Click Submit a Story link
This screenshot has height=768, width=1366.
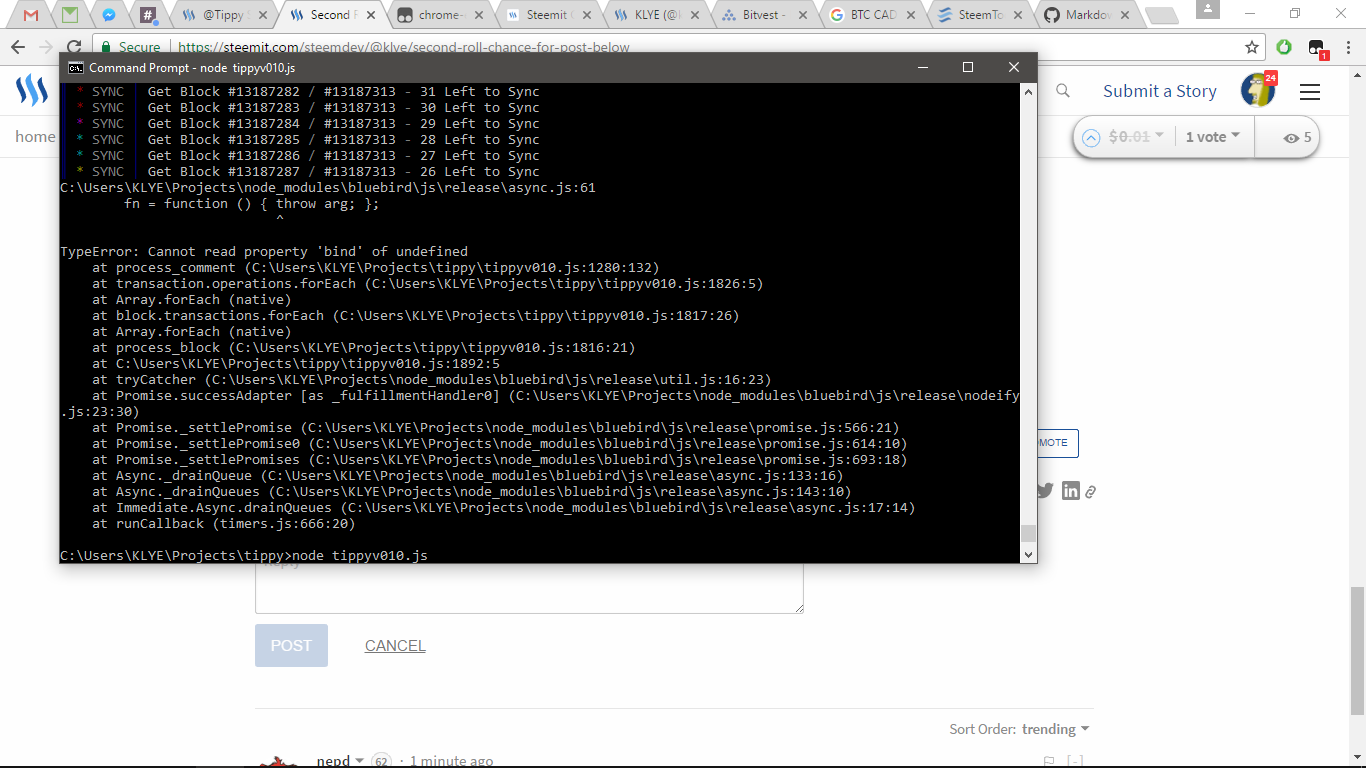[1160, 91]
